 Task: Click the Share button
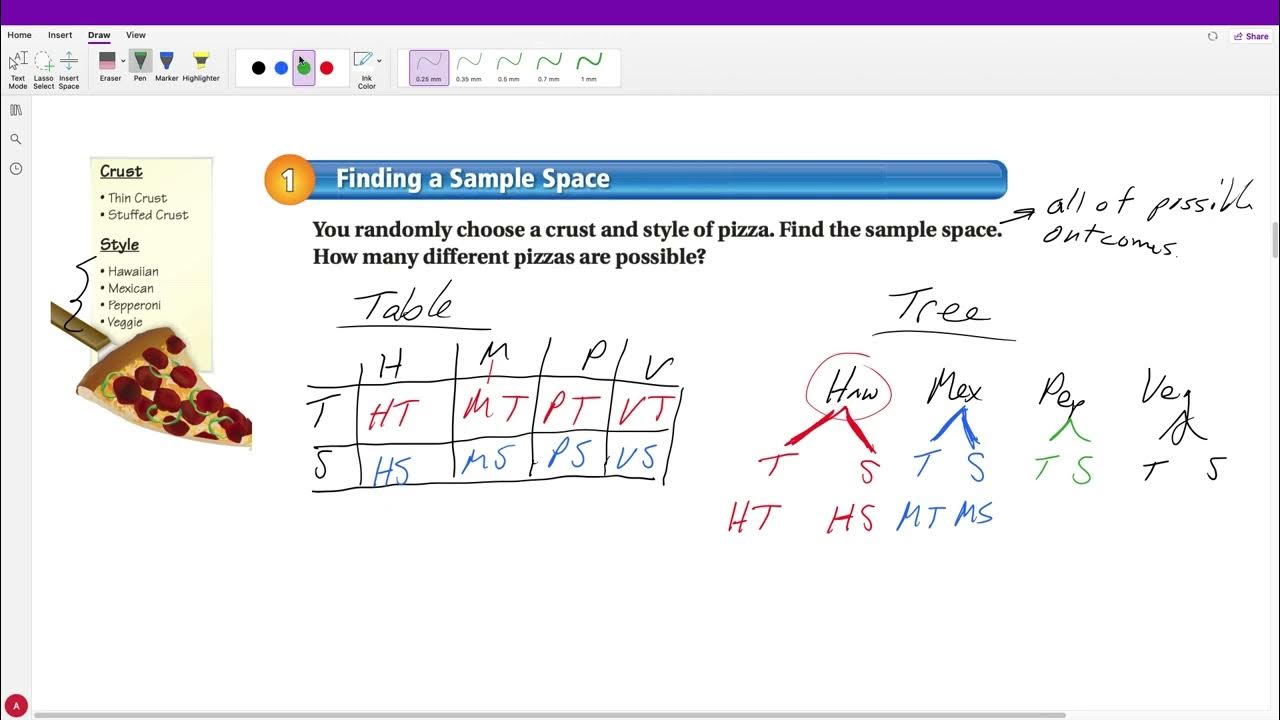click(1251, 36)
